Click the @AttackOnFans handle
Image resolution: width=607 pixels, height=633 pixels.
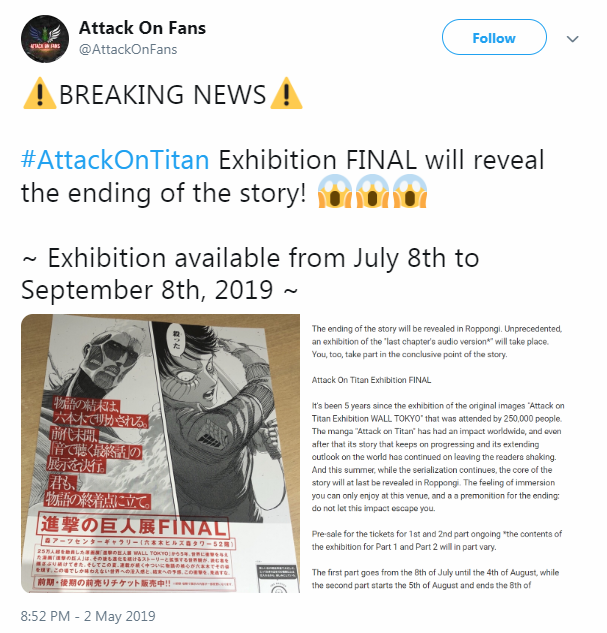(128, 49)
